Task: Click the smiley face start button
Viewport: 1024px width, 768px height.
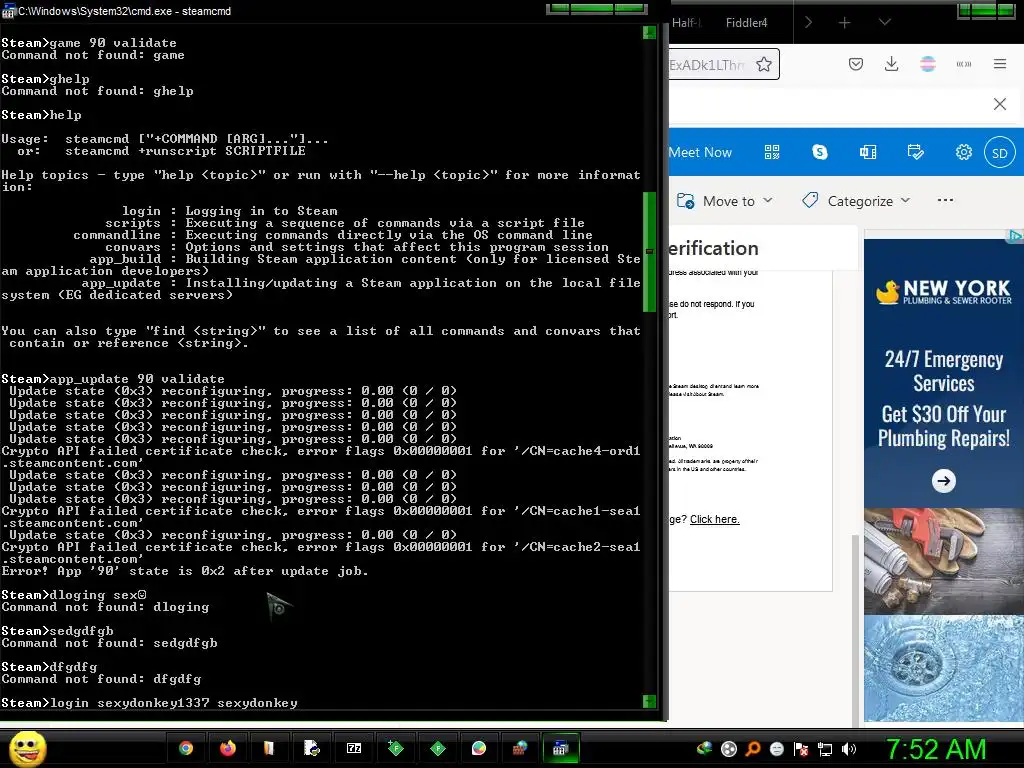Action: point(27,748)
